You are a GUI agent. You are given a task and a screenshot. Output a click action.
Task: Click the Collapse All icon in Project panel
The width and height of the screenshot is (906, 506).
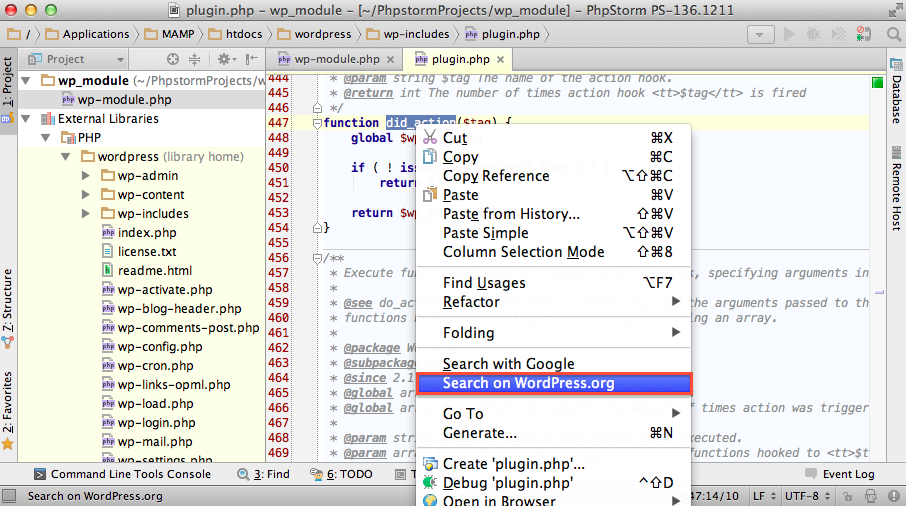click(195, 59)
